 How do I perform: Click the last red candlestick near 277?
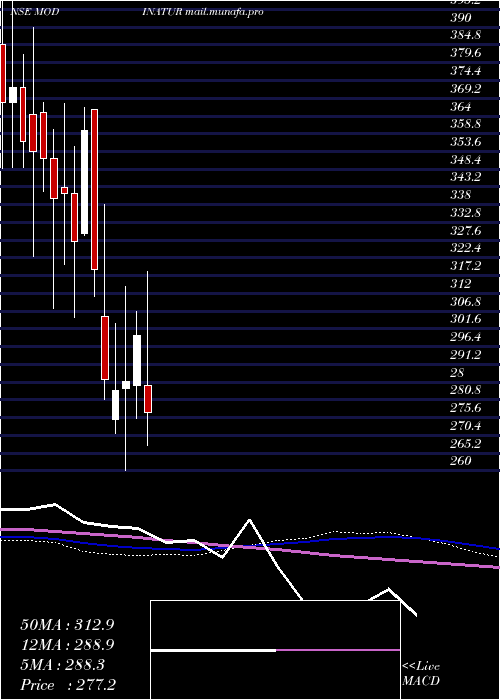(x=148, y=399)
